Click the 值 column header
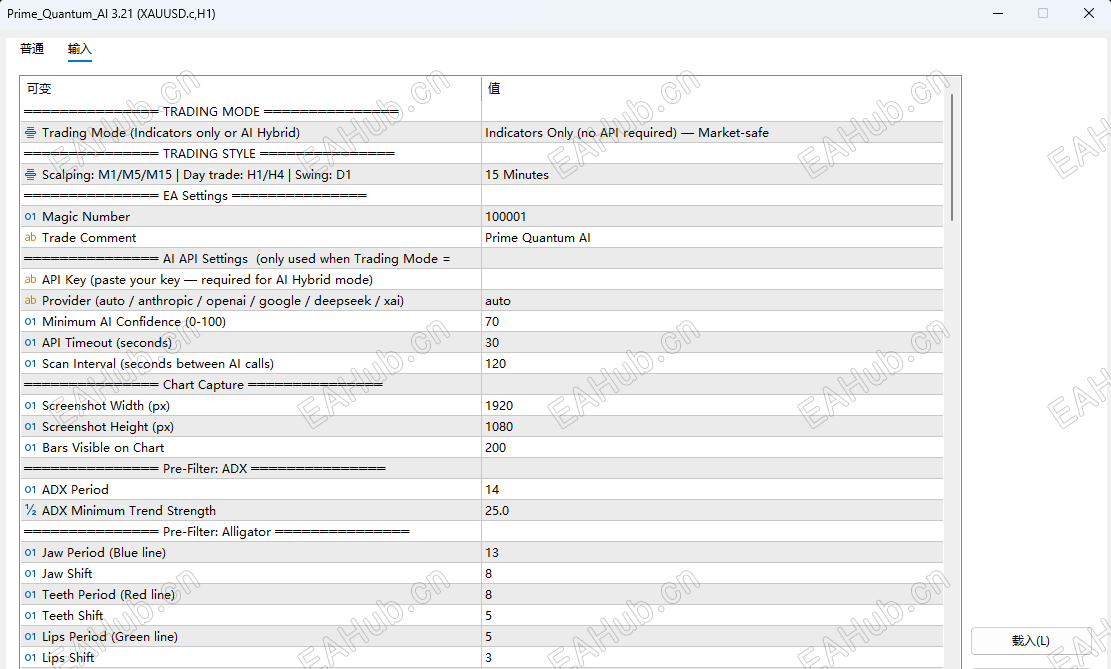 (x=712, y=89)
